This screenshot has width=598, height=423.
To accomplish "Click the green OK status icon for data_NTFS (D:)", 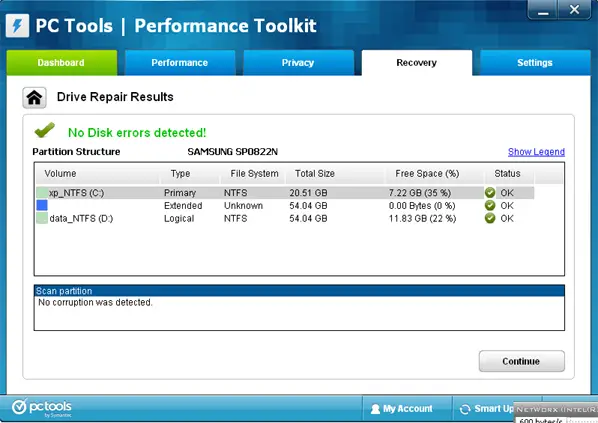I will (490, 218).
